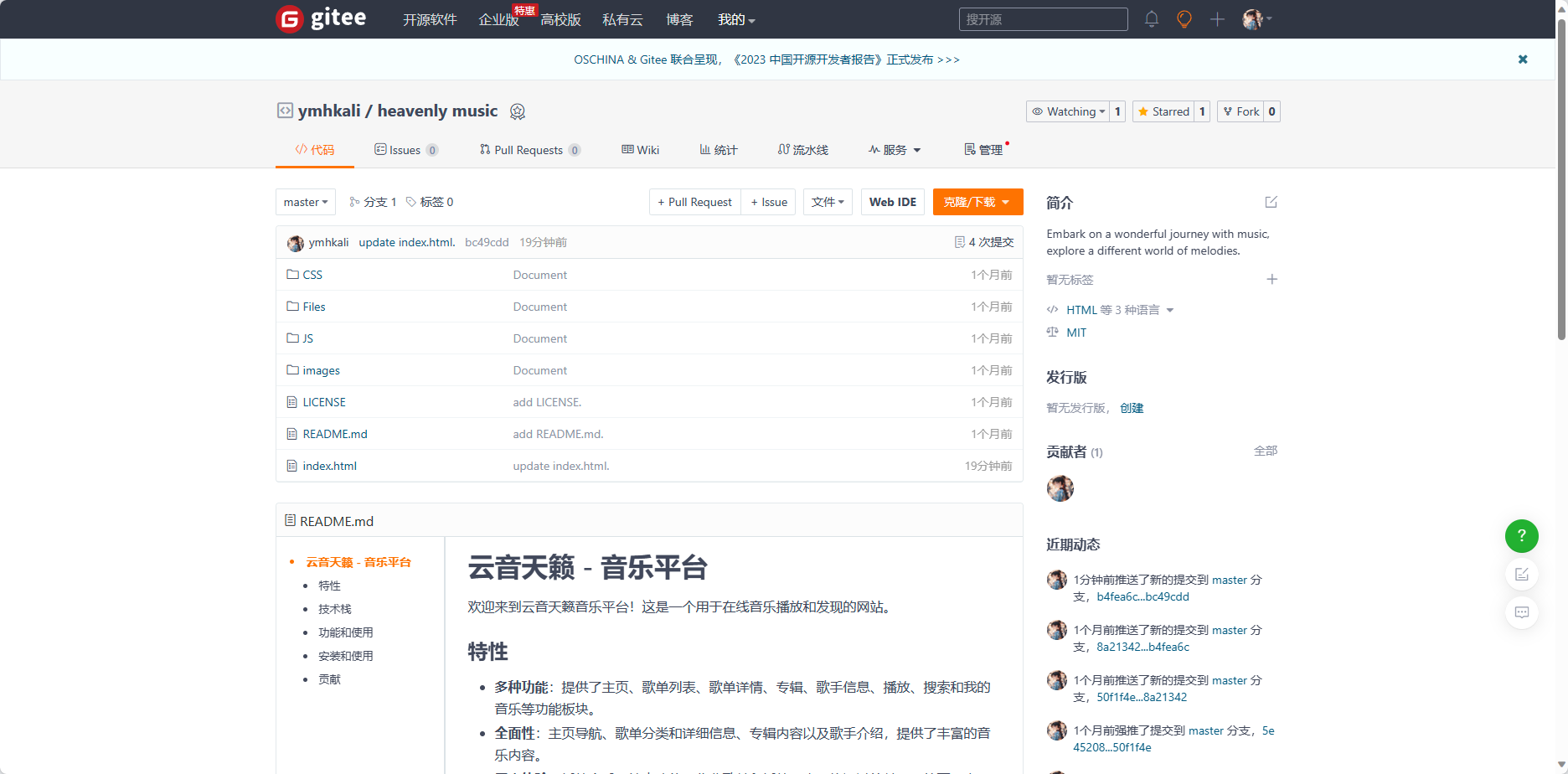1568x774 pixels.
Task: Open the 管理 tab
Action: [983, 150]
